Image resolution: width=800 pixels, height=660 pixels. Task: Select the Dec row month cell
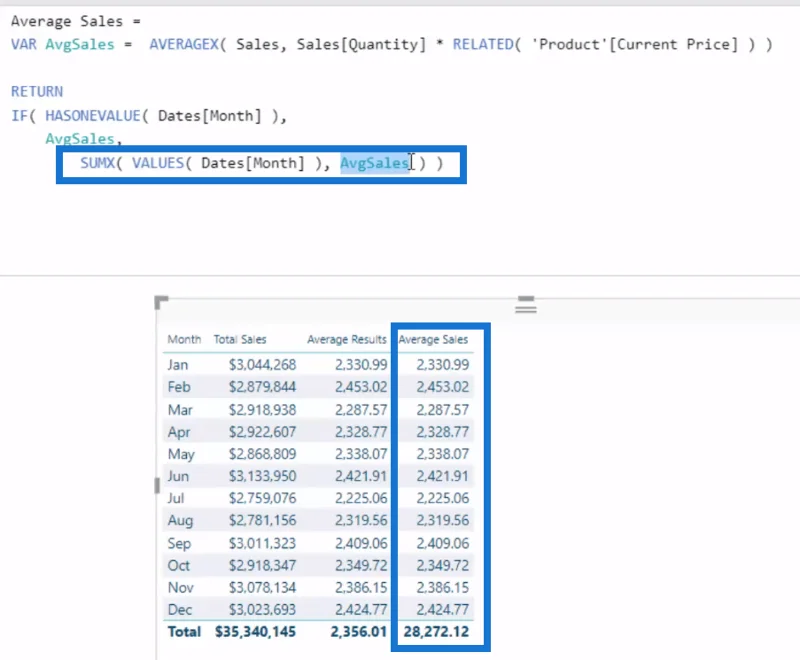(180, 610)
